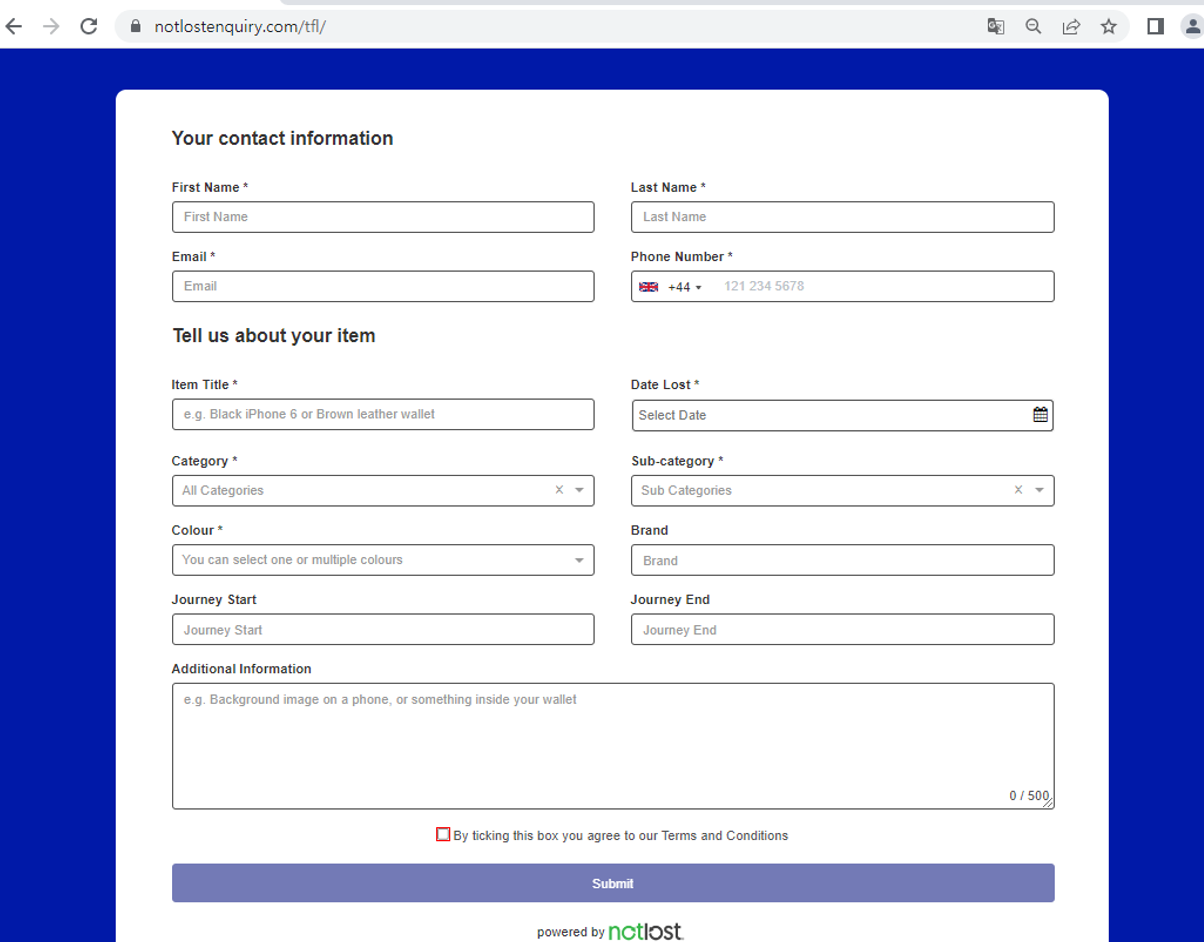Click the UK flag in Phone Number
This screenshot has height=942, width=1204.
[x=648, y=287]
